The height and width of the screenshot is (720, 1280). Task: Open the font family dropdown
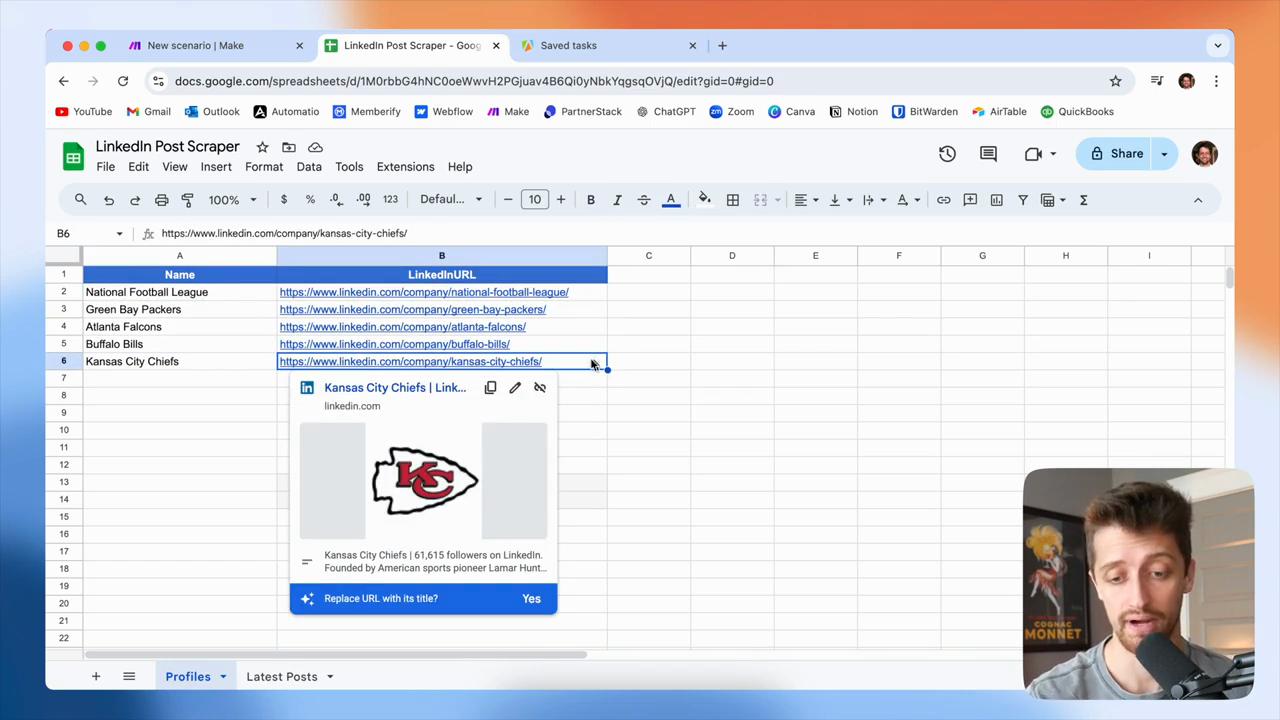[x=451, y=200]
